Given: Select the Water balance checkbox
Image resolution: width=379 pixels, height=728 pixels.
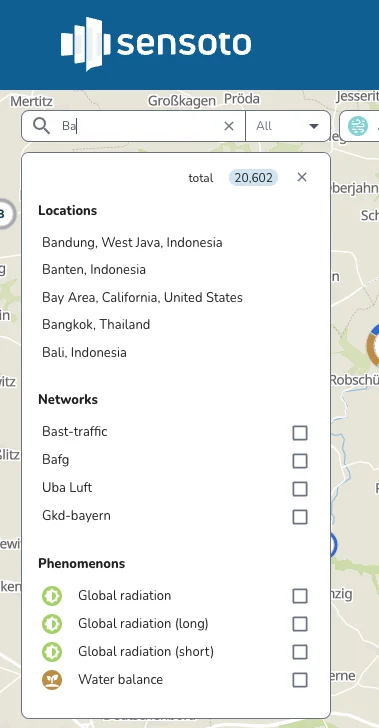Looking at the screenshot, I should pyautogui.click(x=300, y=680).
